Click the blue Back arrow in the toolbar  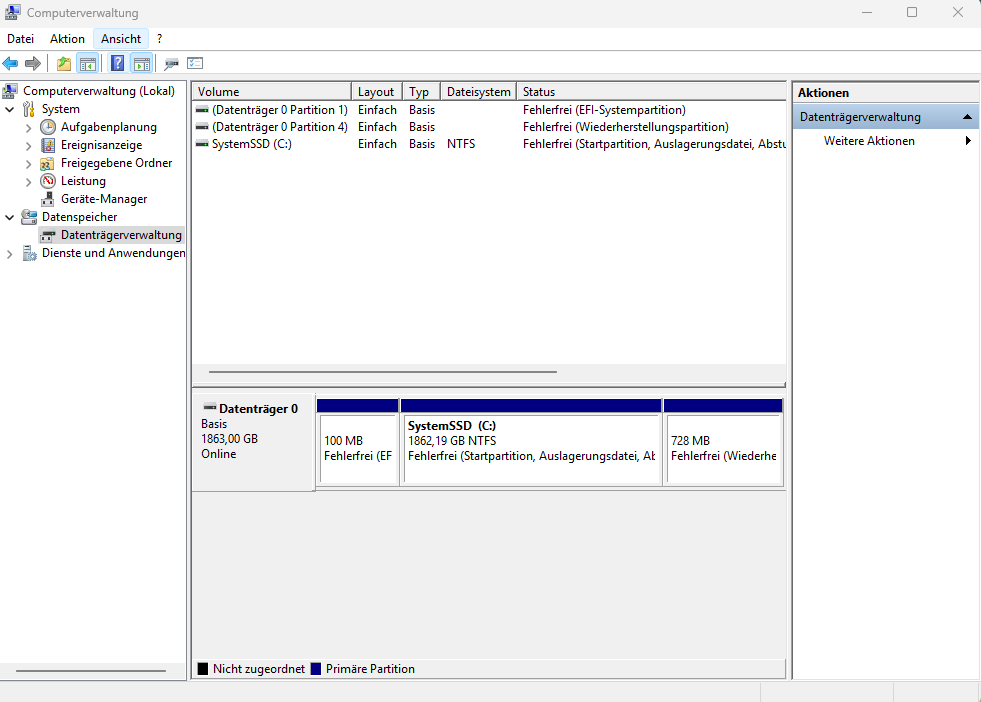10,63
